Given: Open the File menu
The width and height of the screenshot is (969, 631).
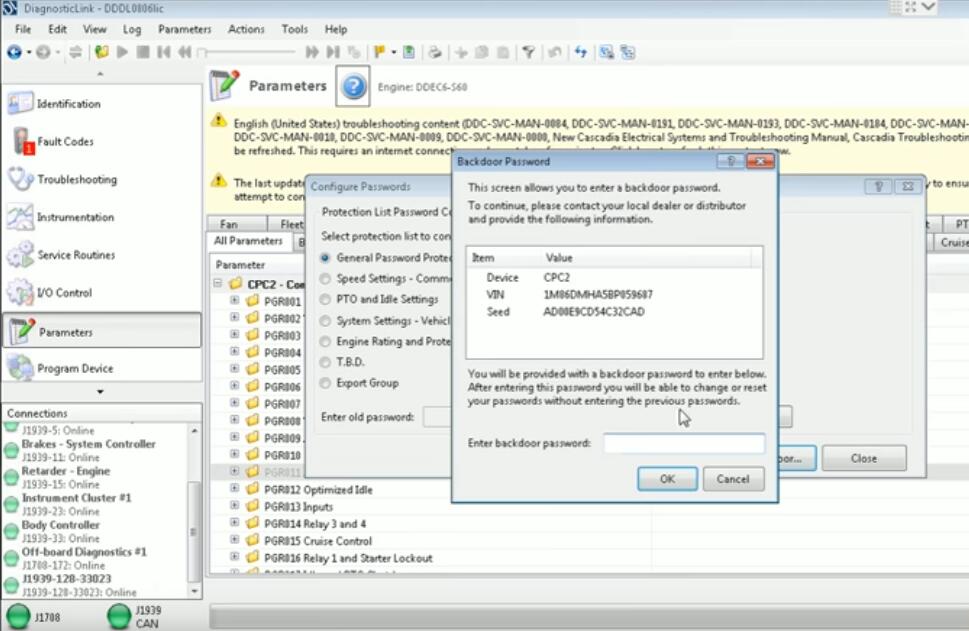Looking at the screenshot, I should 23,29.
